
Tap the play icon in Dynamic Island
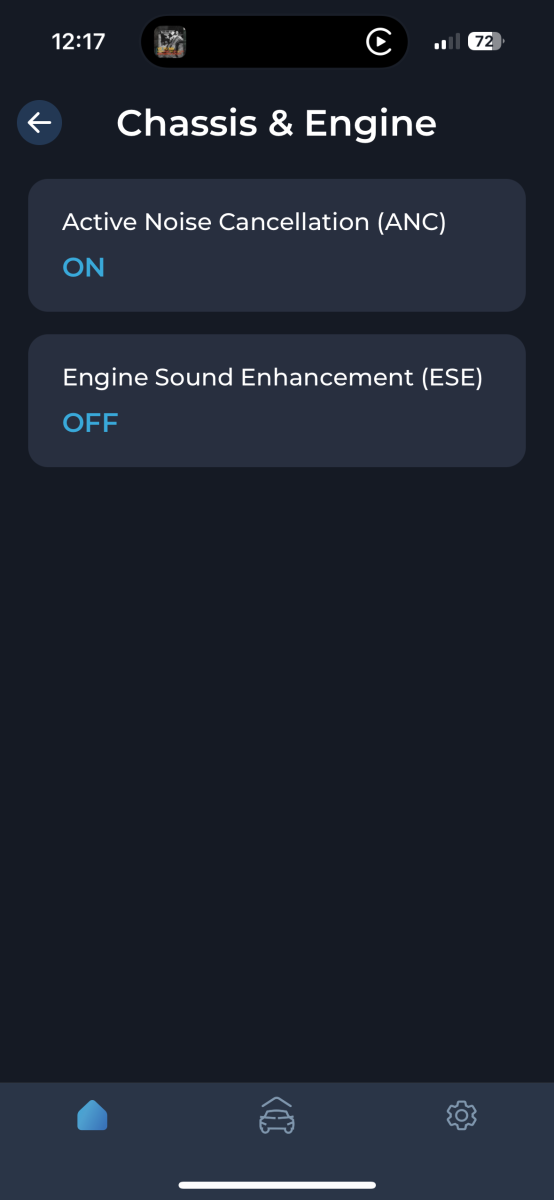[x=378, y=42]
